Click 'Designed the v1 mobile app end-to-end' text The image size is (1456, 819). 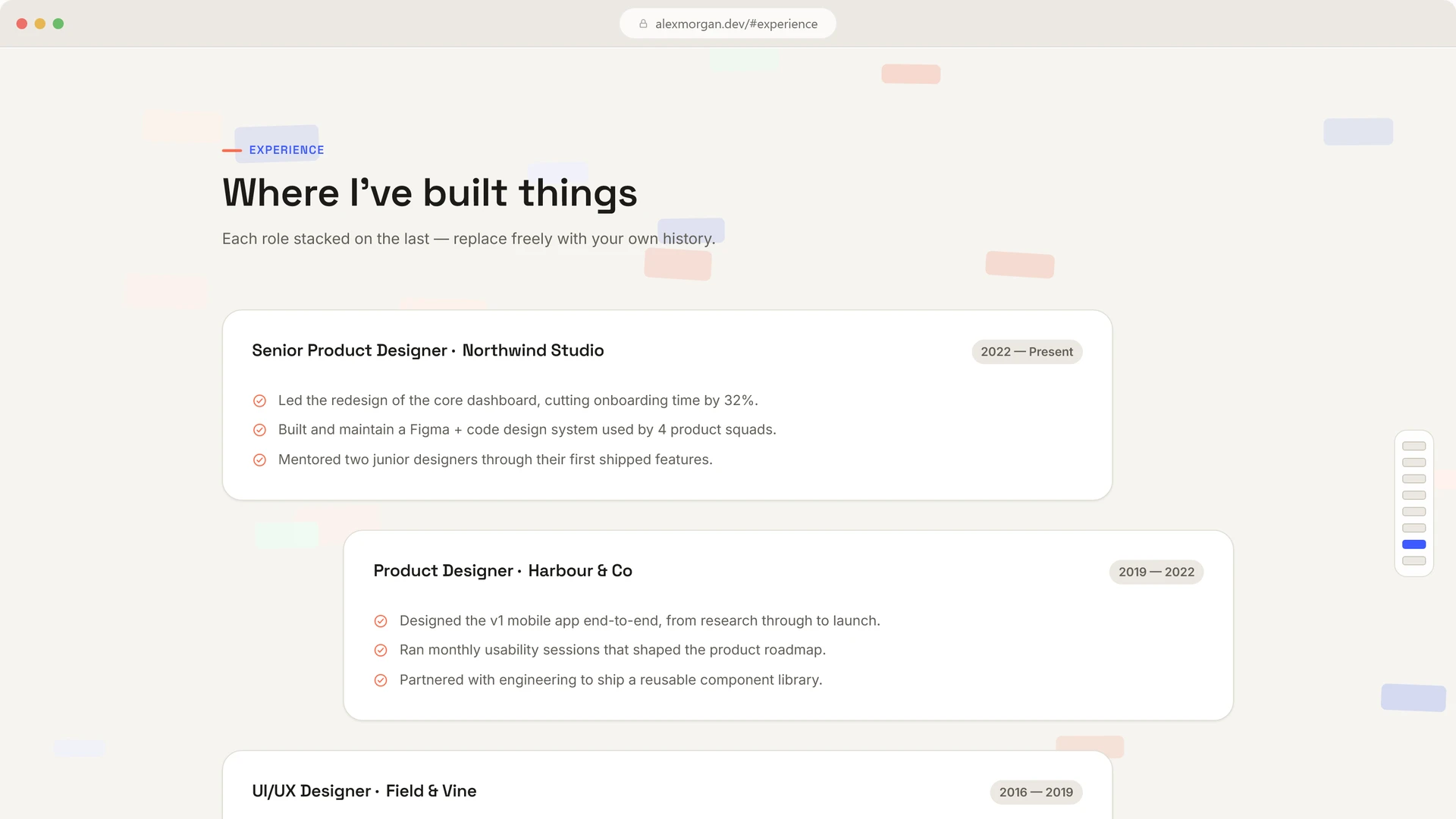(640, 621)
